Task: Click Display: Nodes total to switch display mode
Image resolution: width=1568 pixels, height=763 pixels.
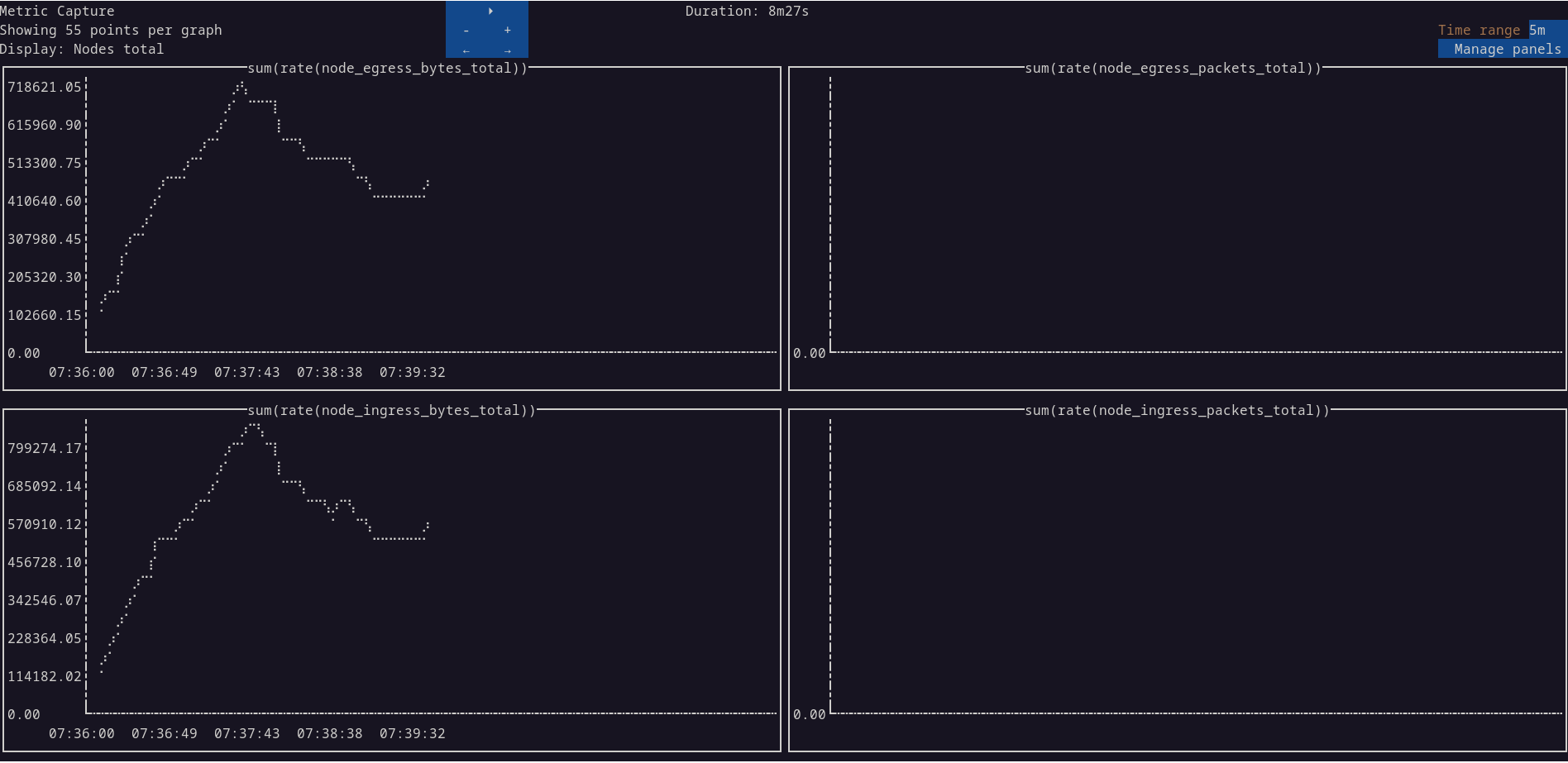Action: pos(82,49)
